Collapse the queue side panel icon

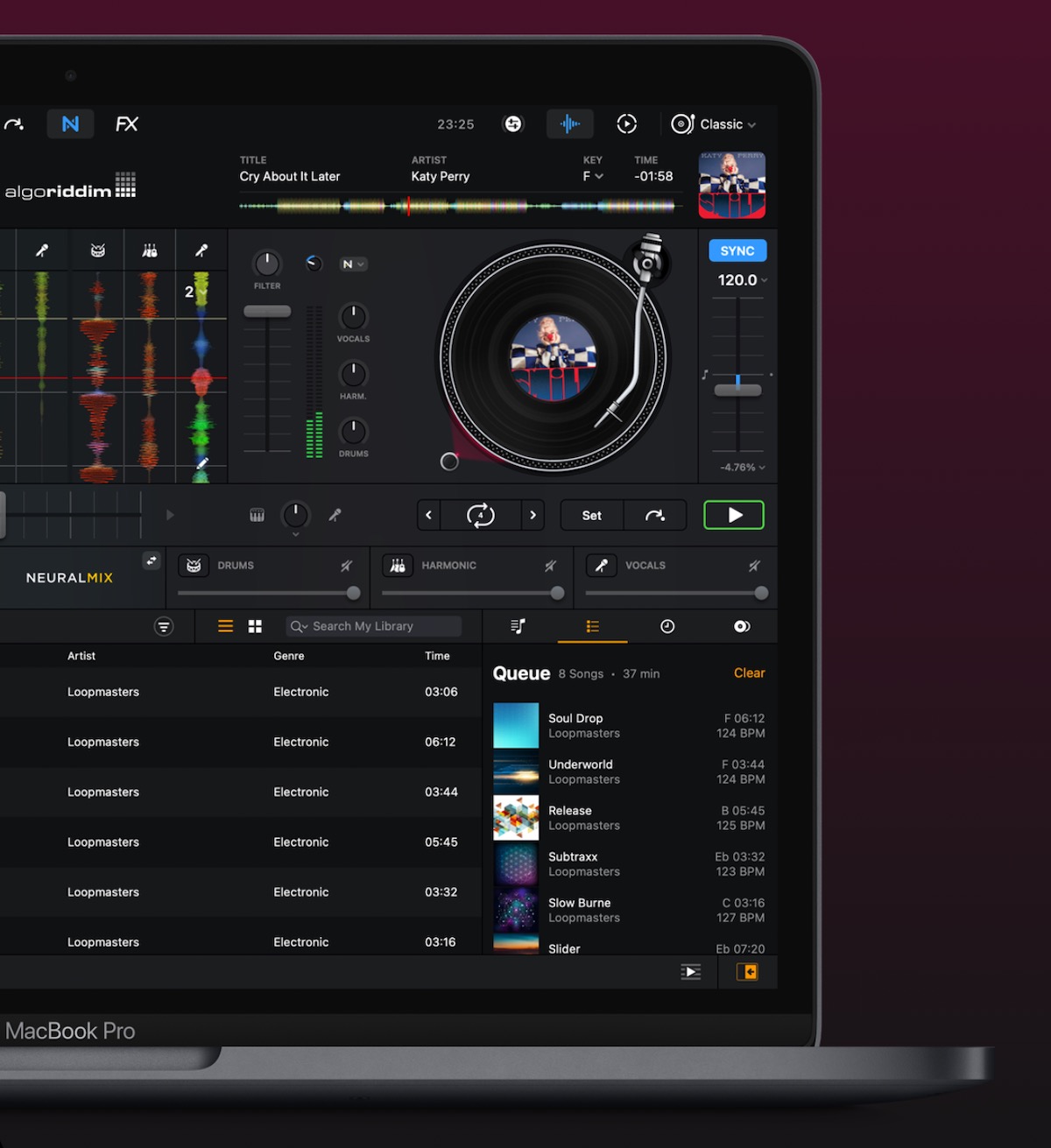pos(747,972)
